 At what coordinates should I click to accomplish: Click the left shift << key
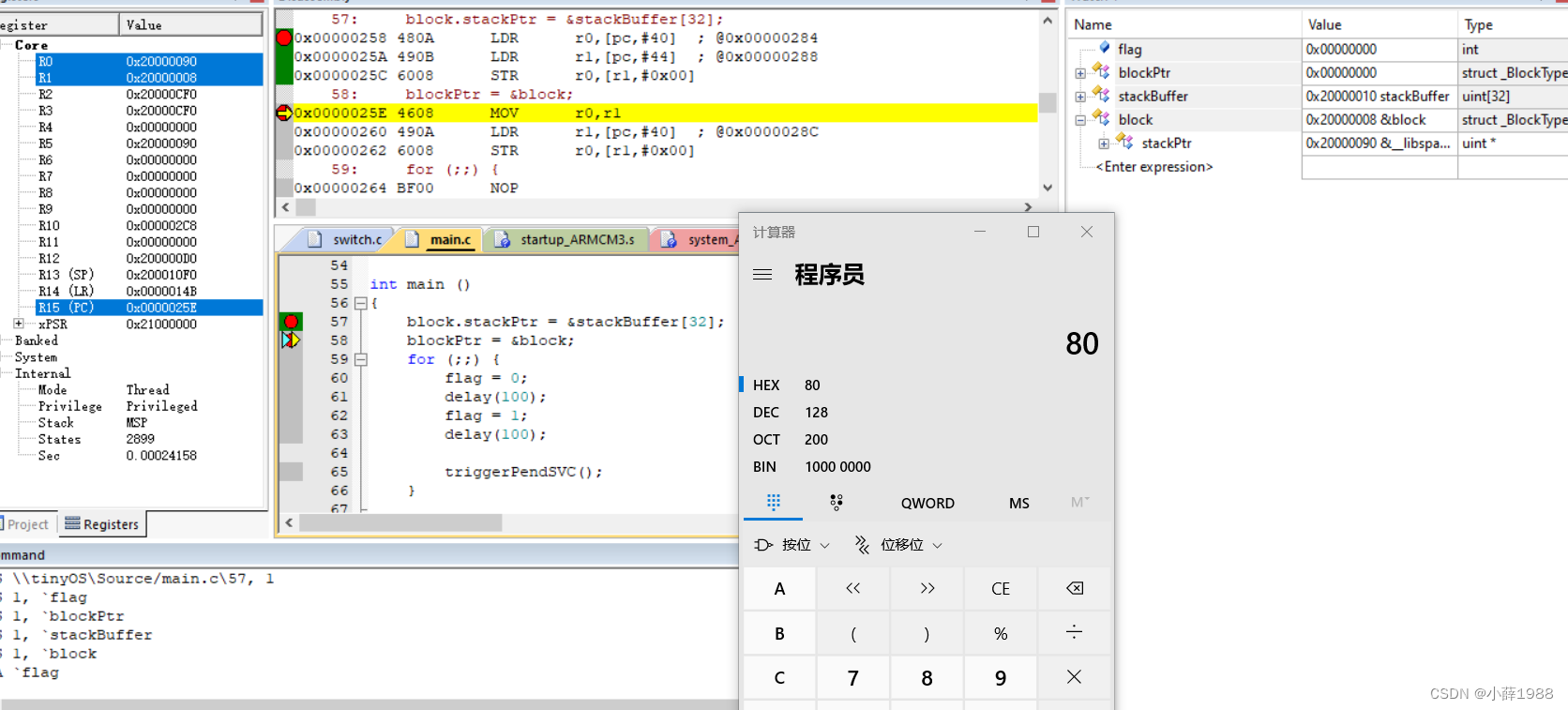pos(852,589)
